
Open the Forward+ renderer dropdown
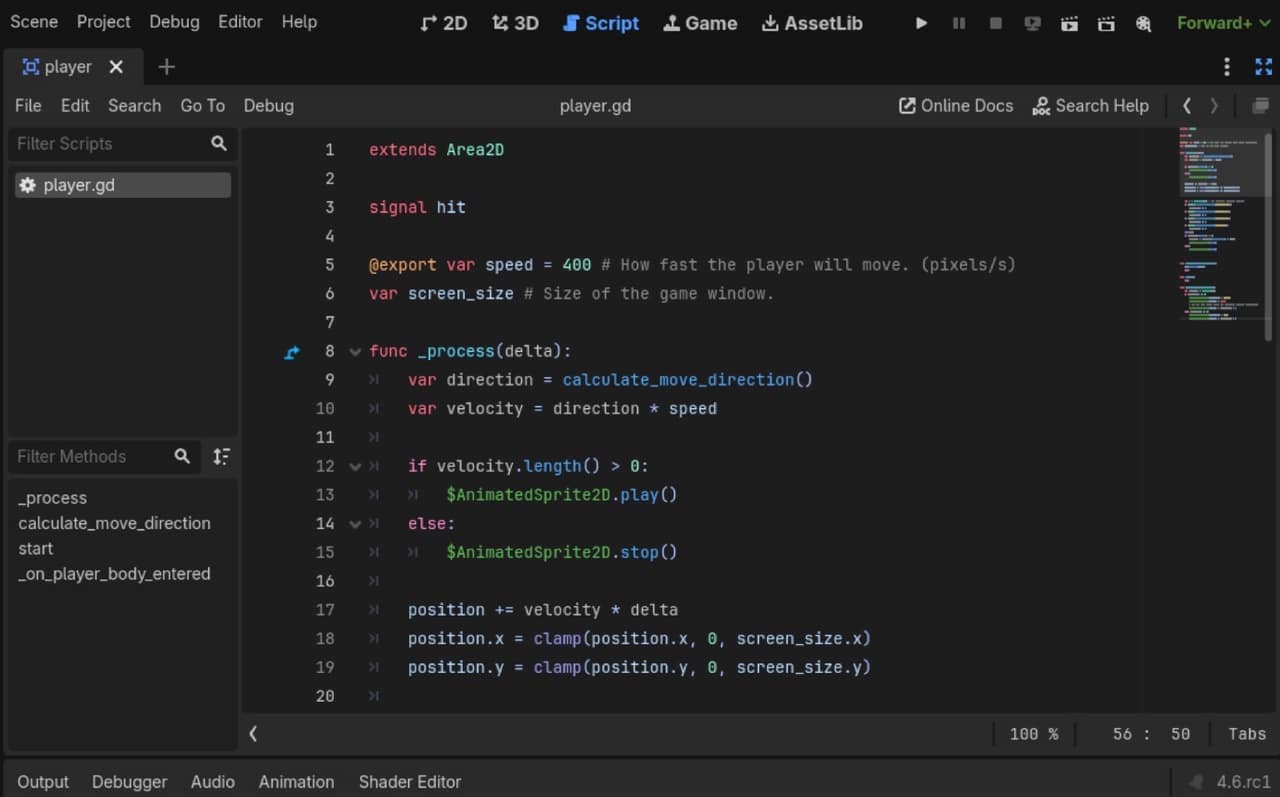[1221, 22]
